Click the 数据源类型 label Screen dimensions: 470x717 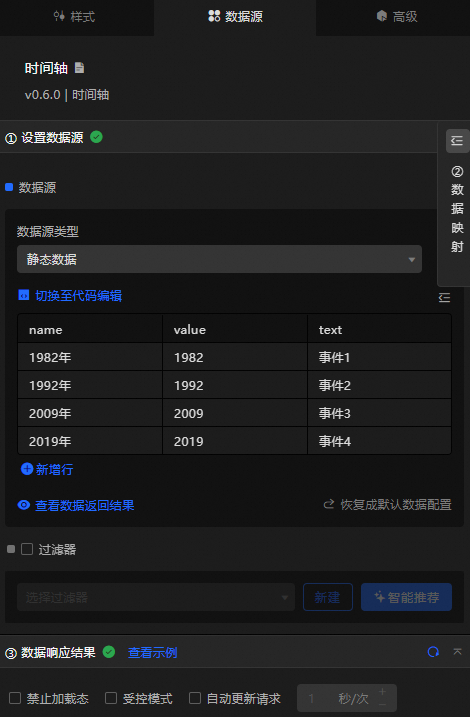(x=48, y=231)
